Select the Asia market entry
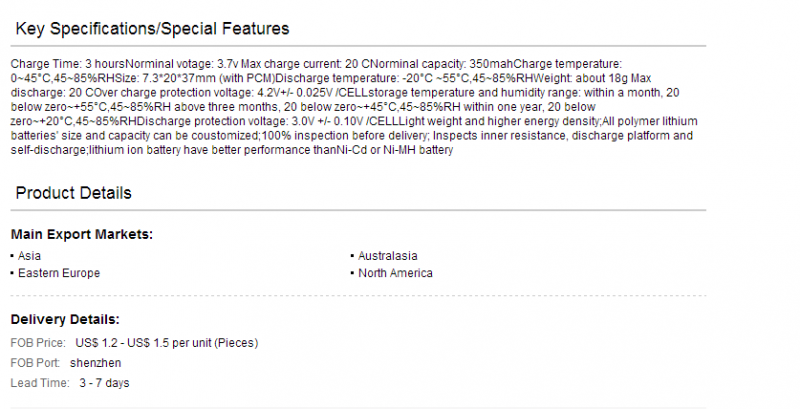 29,255
